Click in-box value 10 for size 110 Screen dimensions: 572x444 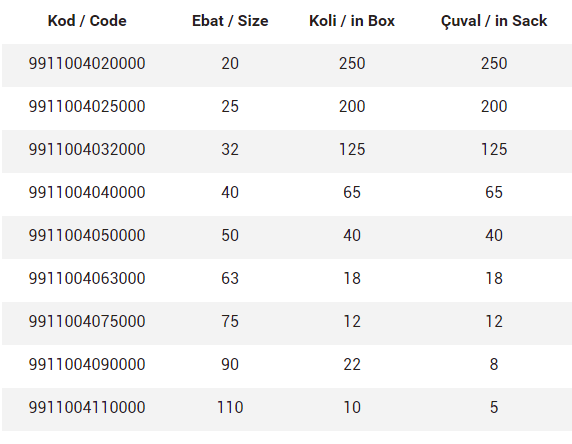point(352,407)
